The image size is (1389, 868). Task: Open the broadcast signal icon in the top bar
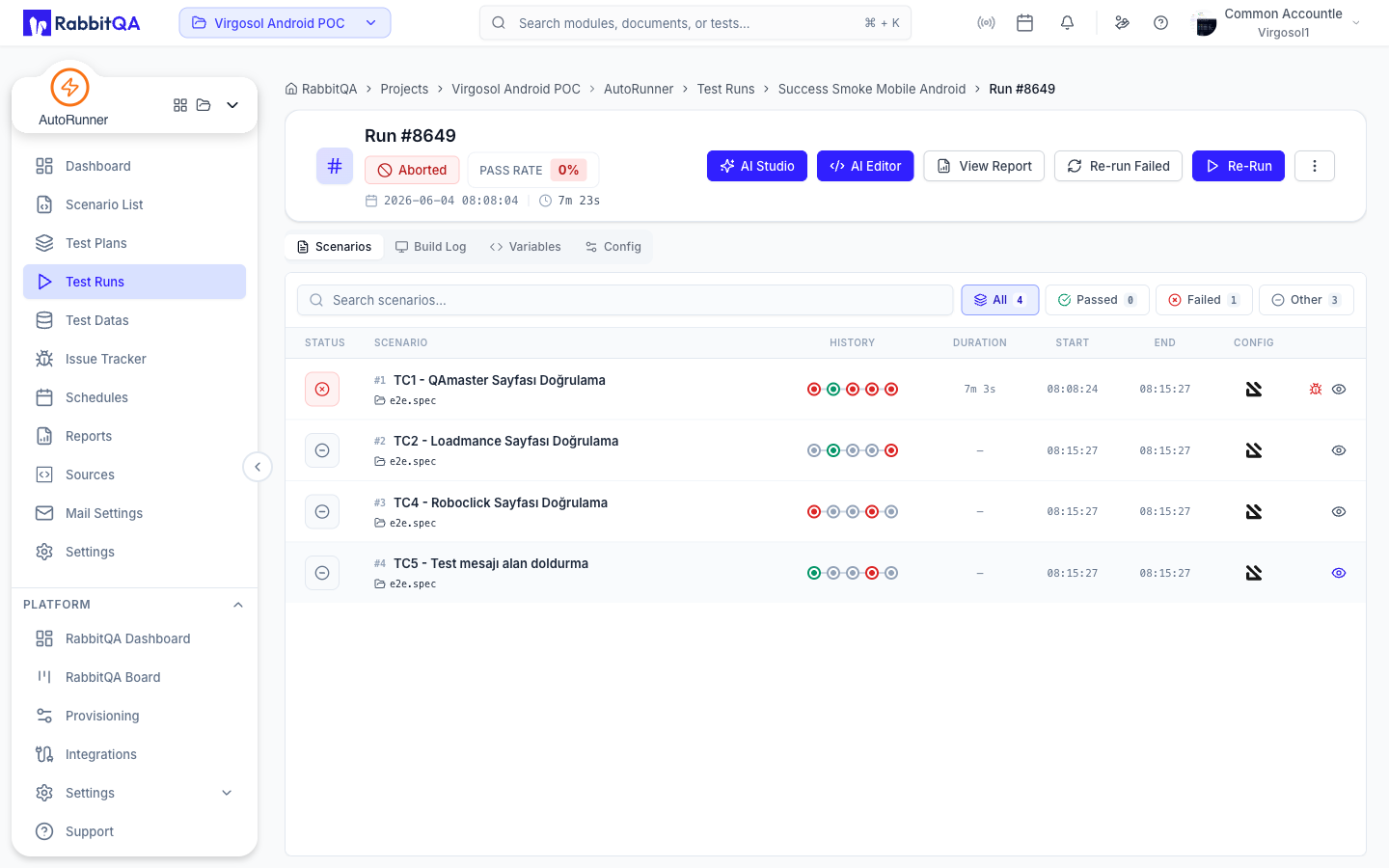[x=986, y=23]
